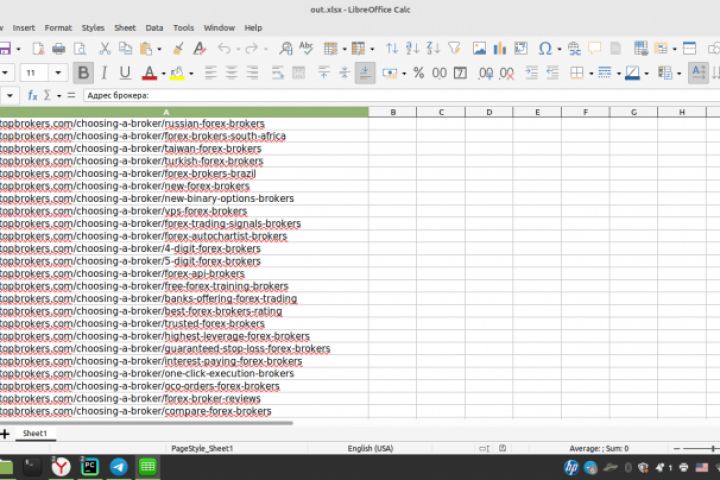Open Telegram from the taskbar
The width and height of the screenshot is (720, 480).
click(118, 467)
